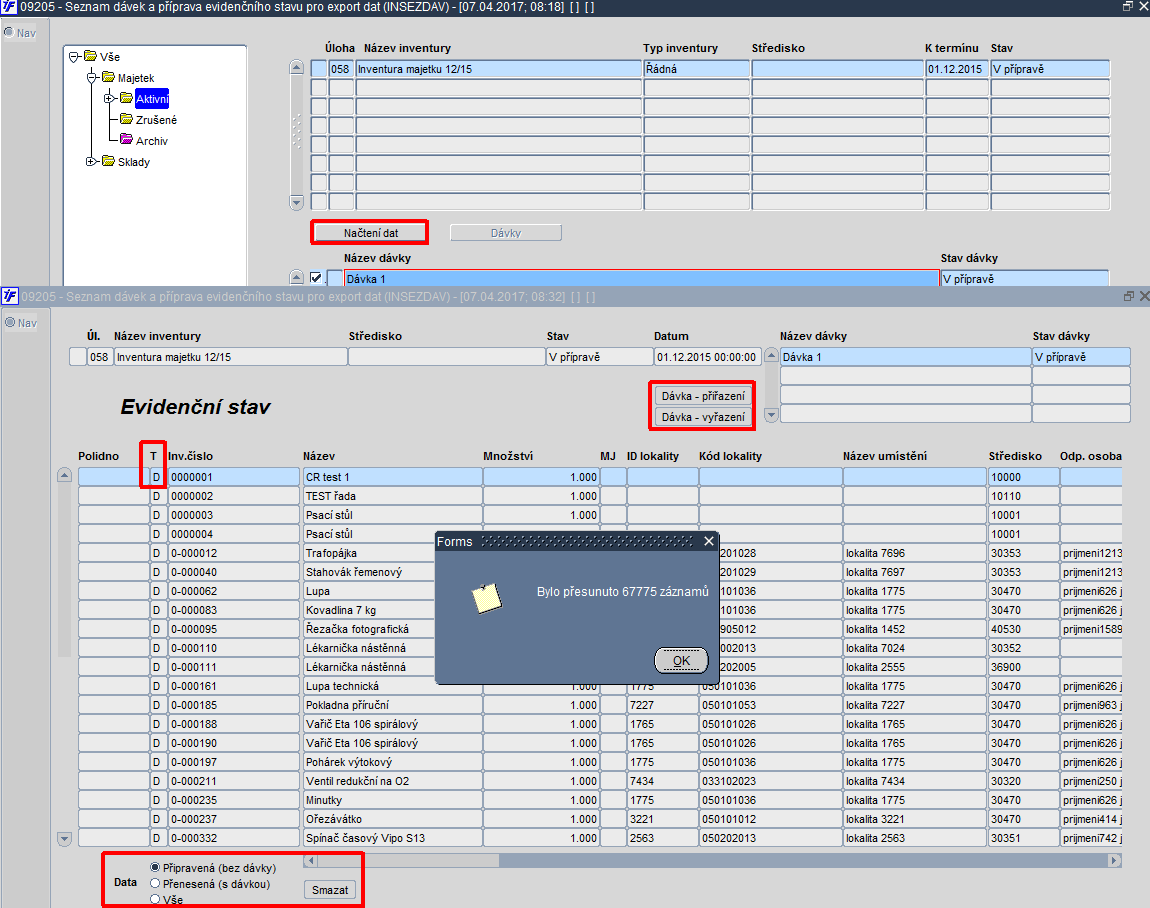Click the Spínač časový Vipo S13 cell
The image size is (1150, 908).
[392, 838]
